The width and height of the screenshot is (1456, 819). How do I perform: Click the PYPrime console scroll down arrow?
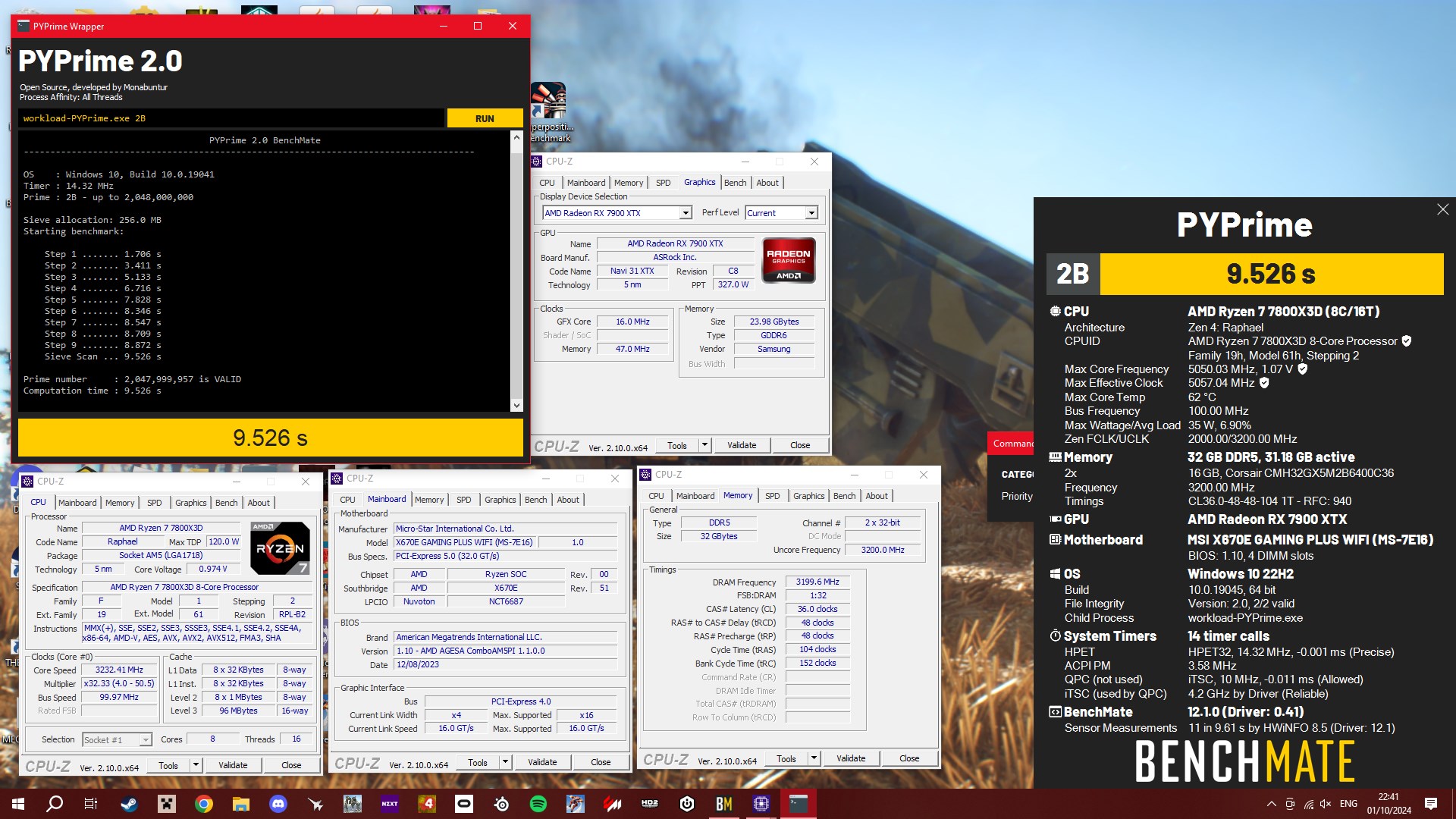pos(516,406)
